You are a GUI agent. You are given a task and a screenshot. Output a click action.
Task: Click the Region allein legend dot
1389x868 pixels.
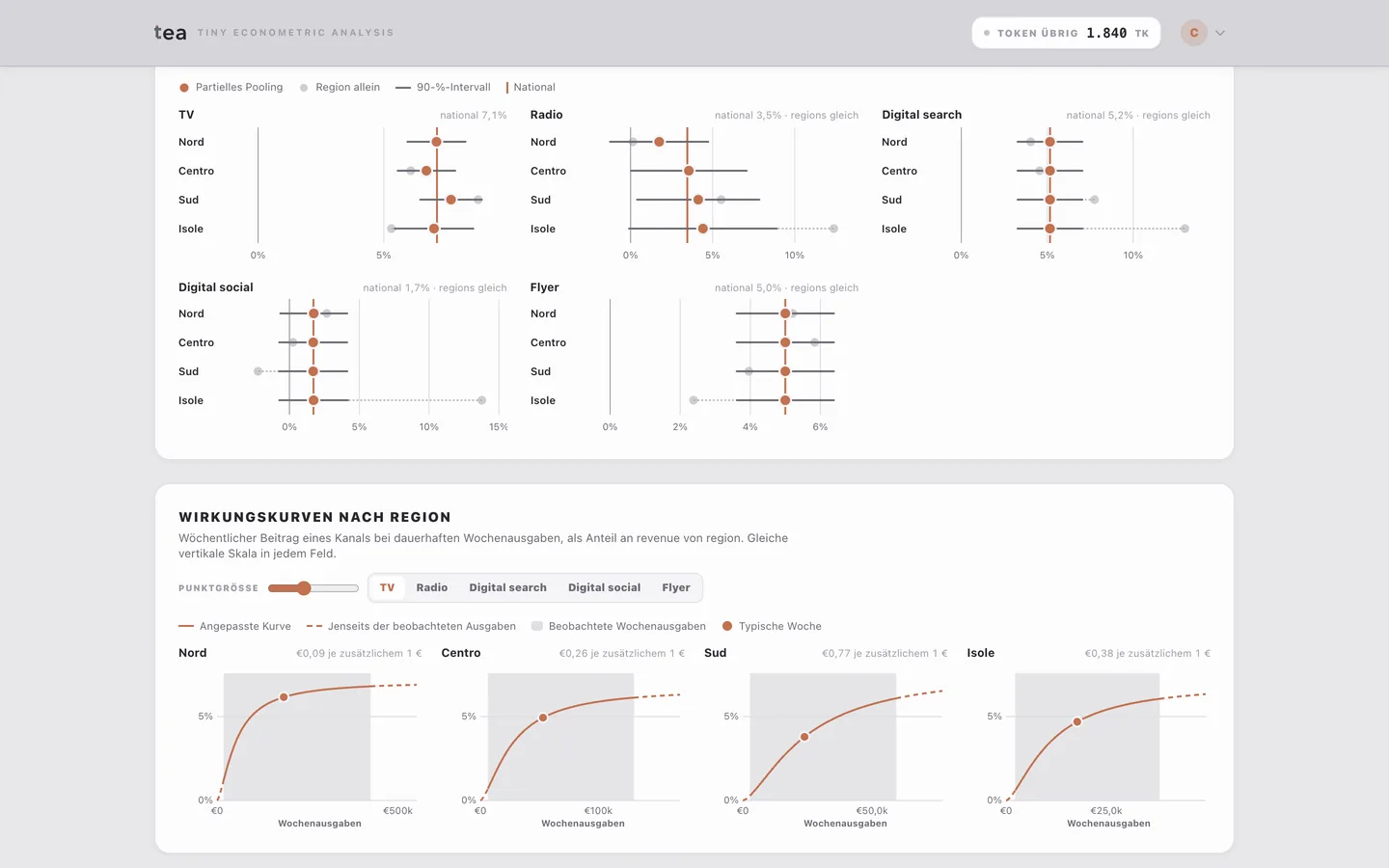click(x=304, y=88)
